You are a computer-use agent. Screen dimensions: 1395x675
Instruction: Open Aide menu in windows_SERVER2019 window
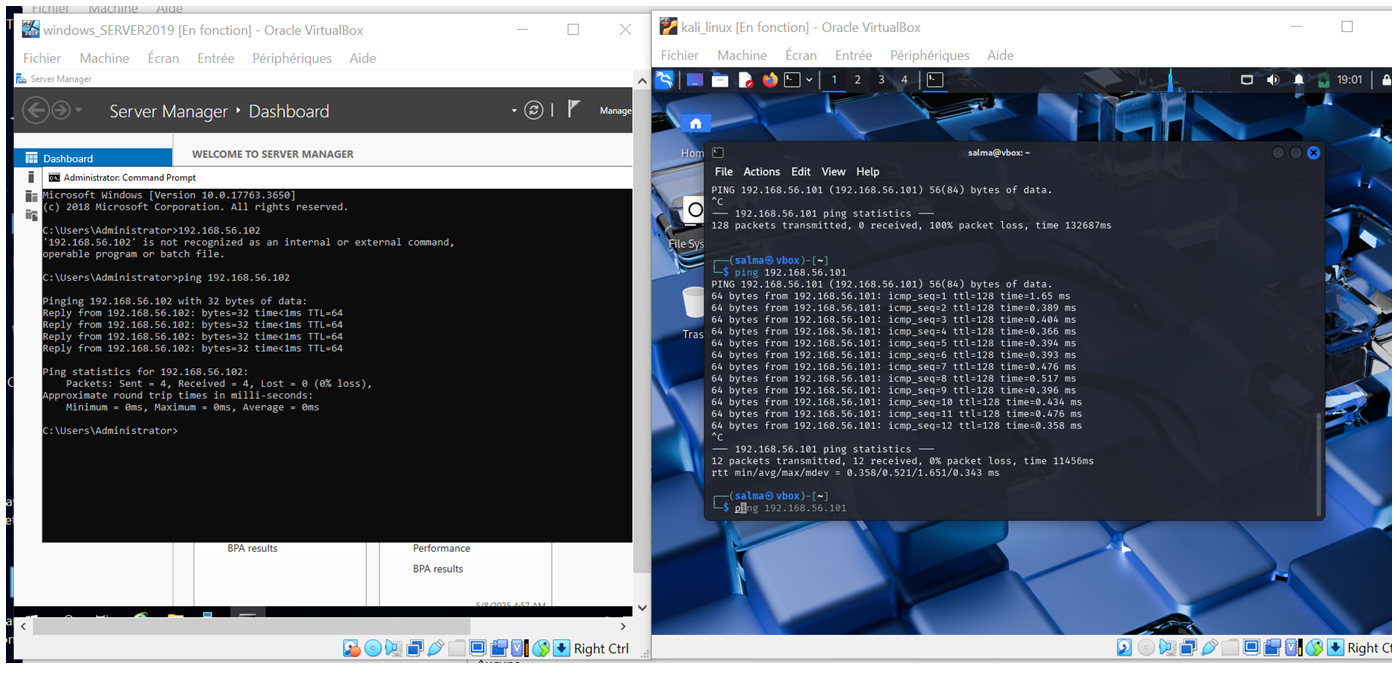(x=363, y=58)
